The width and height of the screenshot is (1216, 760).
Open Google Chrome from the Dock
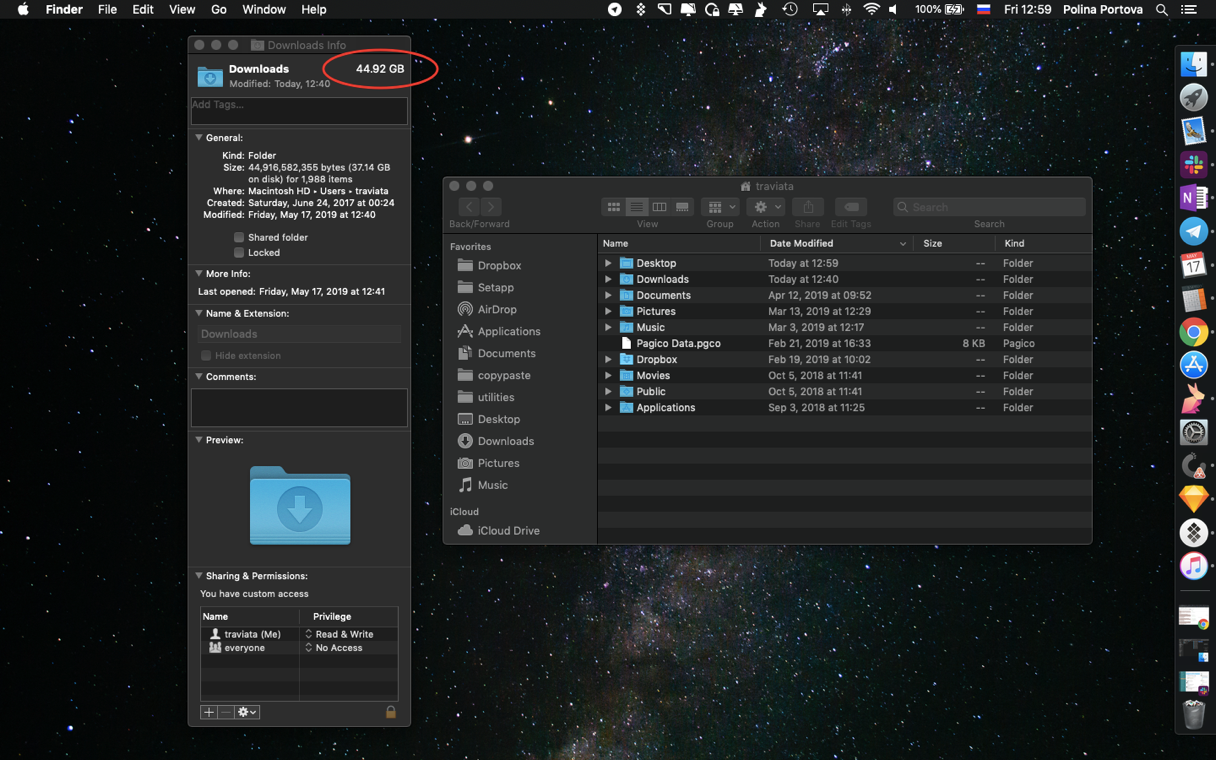click(1193, 331)
